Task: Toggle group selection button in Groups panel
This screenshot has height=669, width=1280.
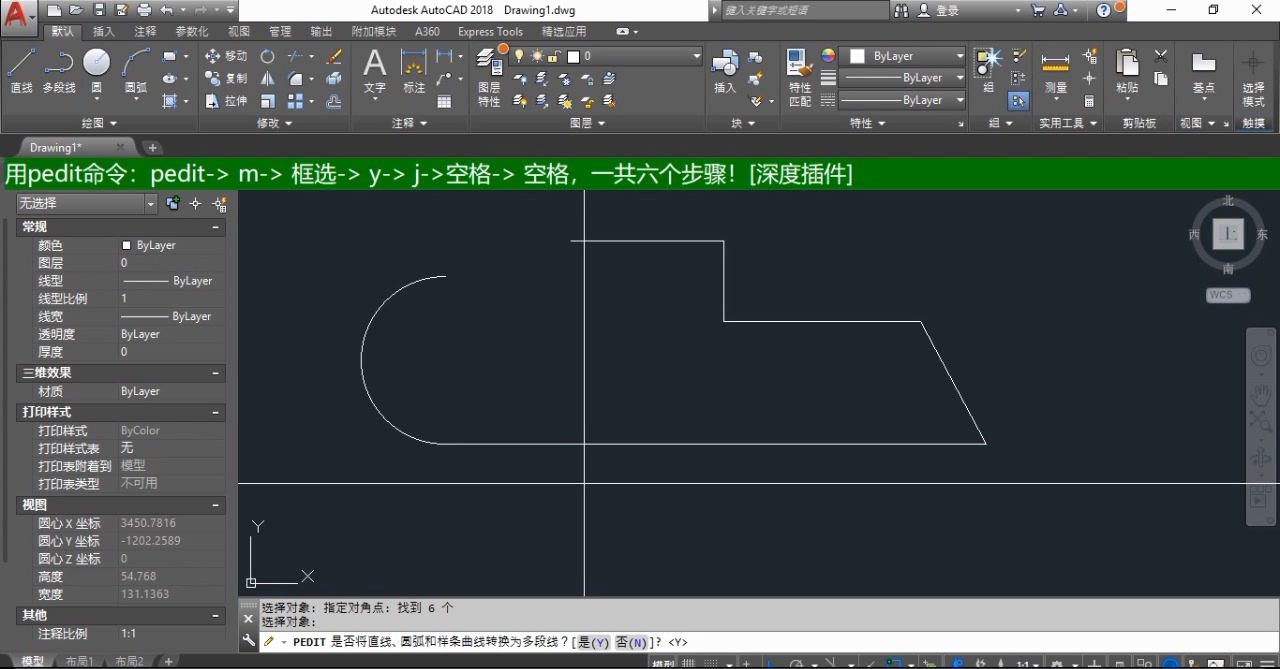Action: (1018, 101)
